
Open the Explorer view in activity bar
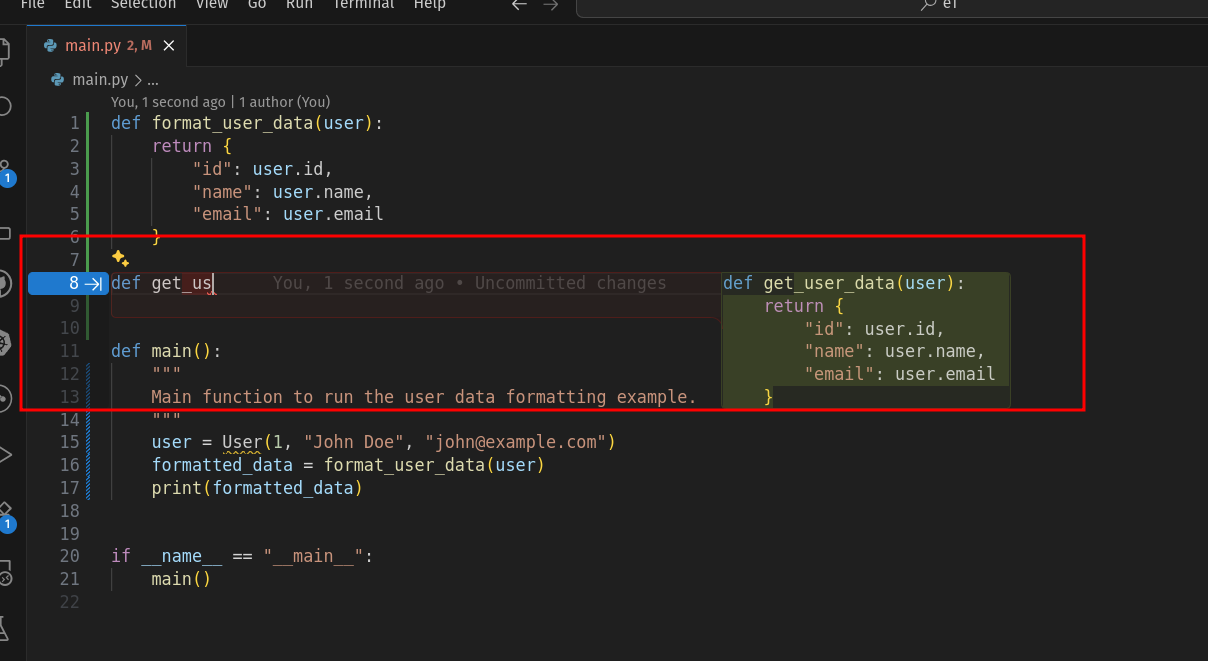(5, 50)
